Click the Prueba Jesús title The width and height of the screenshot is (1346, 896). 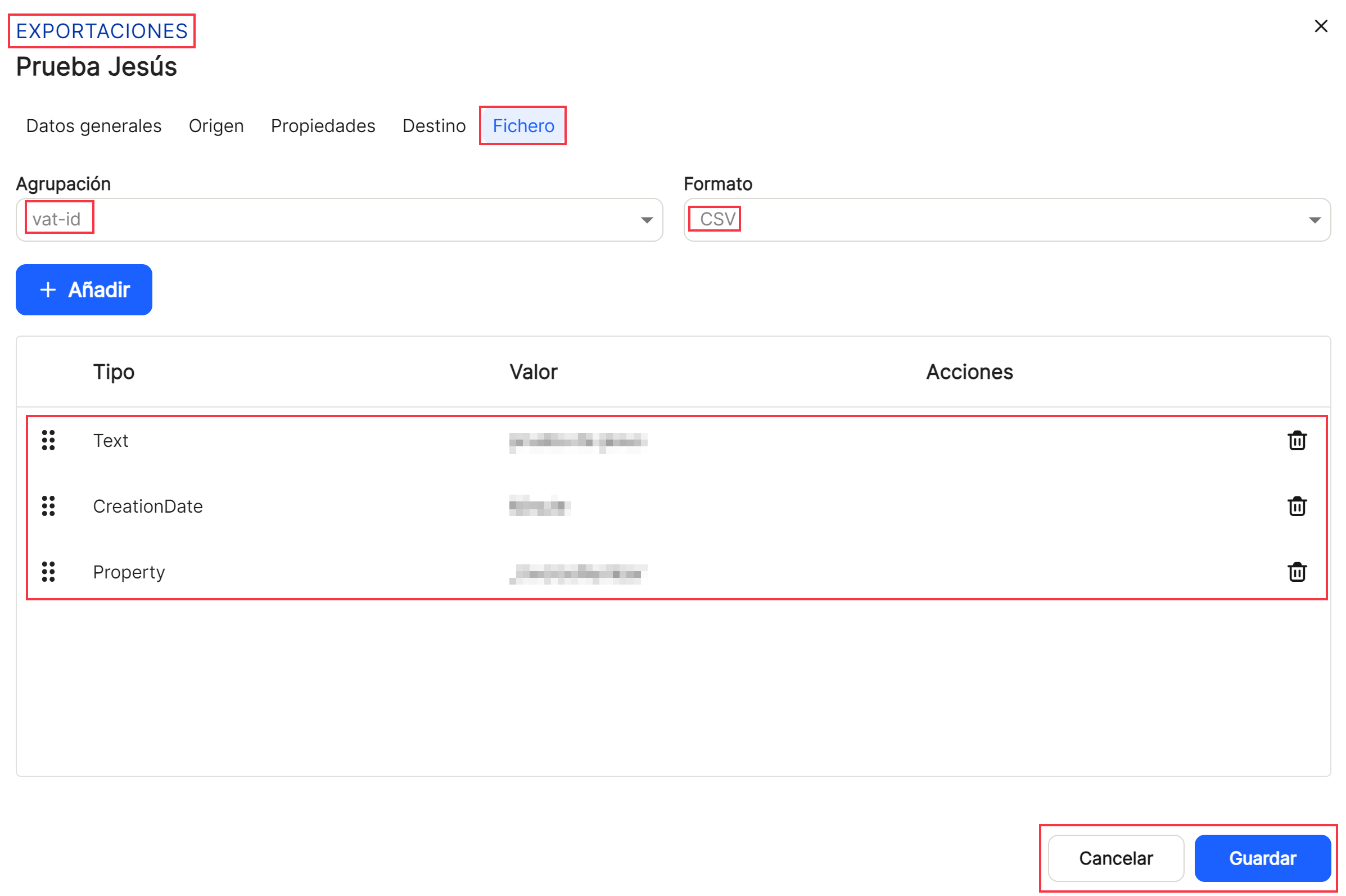97,67
